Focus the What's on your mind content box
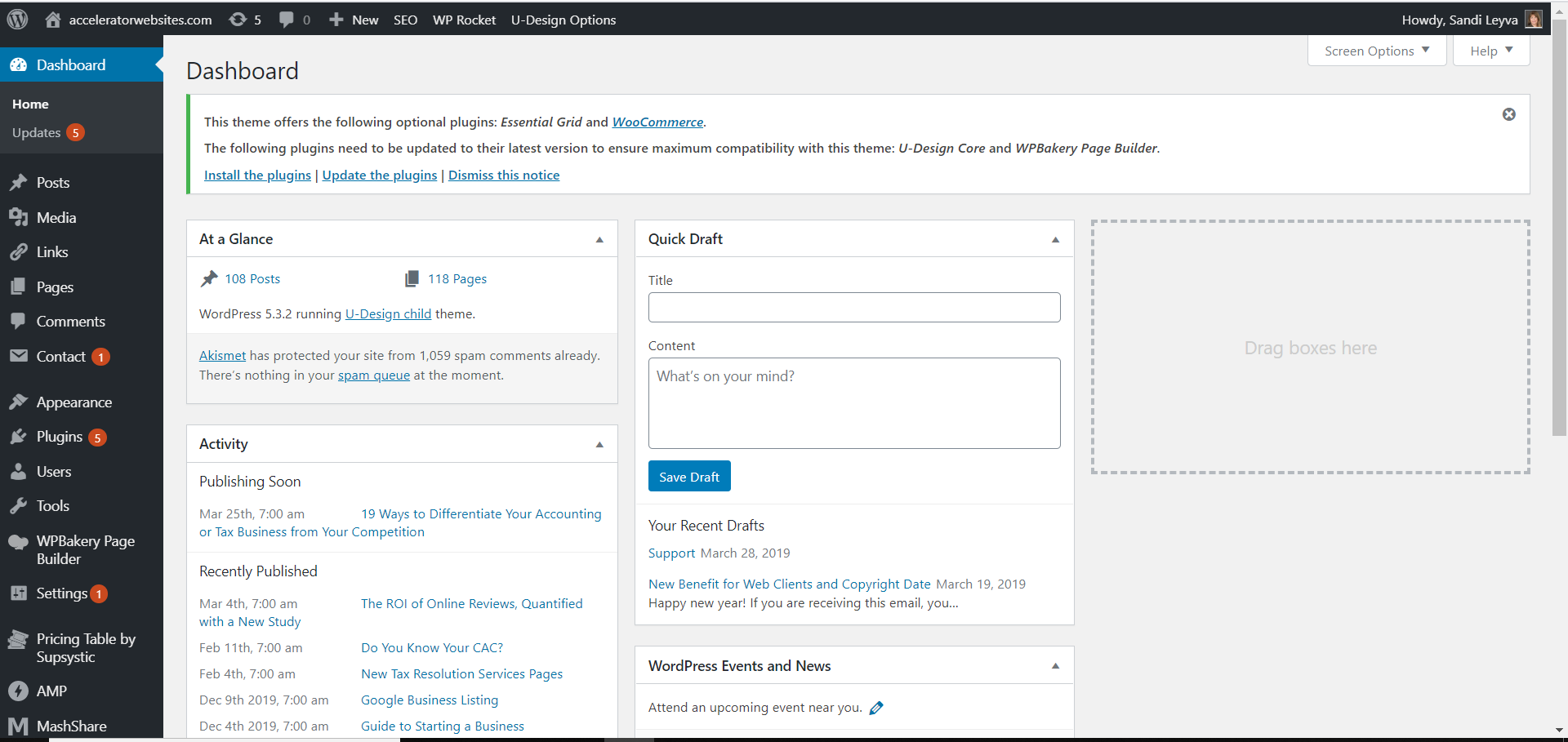This screenshot has width=1568, height=742. pyautogui.click(x=854, y=403)
